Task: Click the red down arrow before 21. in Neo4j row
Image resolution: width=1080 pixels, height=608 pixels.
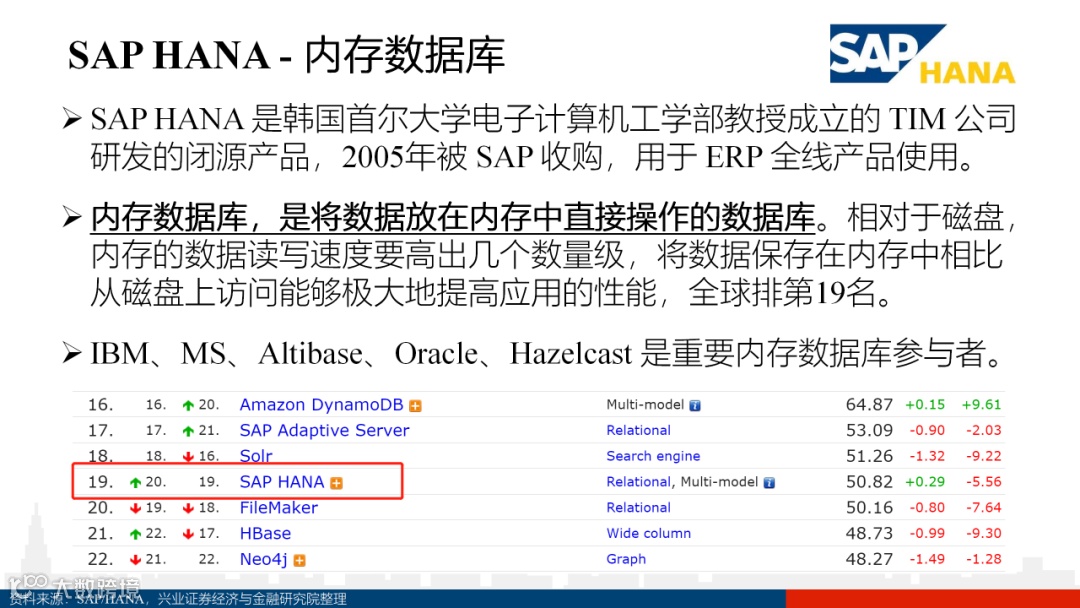Action: coord(135,560)
